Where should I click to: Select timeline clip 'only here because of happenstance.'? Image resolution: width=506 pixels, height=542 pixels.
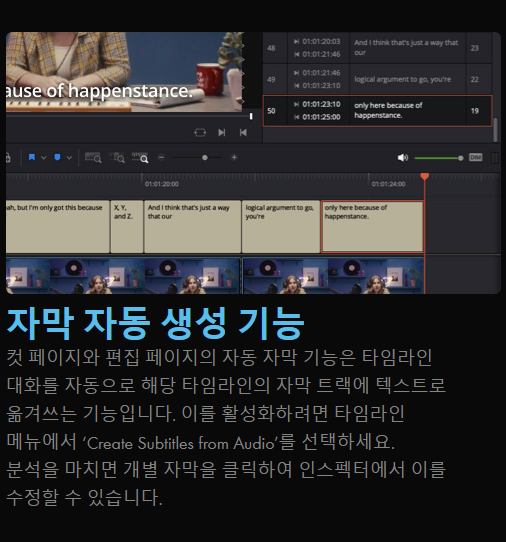(x=372, y=227)
